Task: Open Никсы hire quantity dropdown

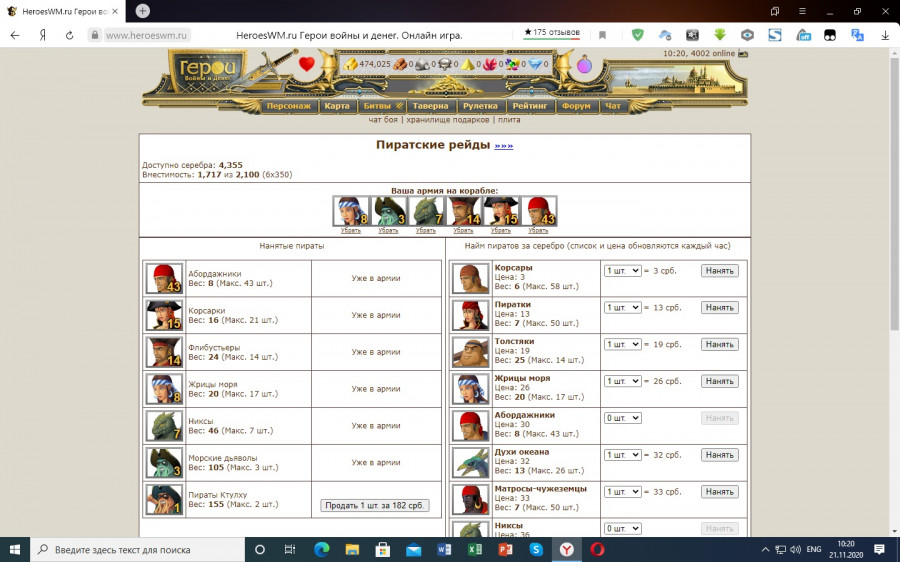Action: pos(622,528)
